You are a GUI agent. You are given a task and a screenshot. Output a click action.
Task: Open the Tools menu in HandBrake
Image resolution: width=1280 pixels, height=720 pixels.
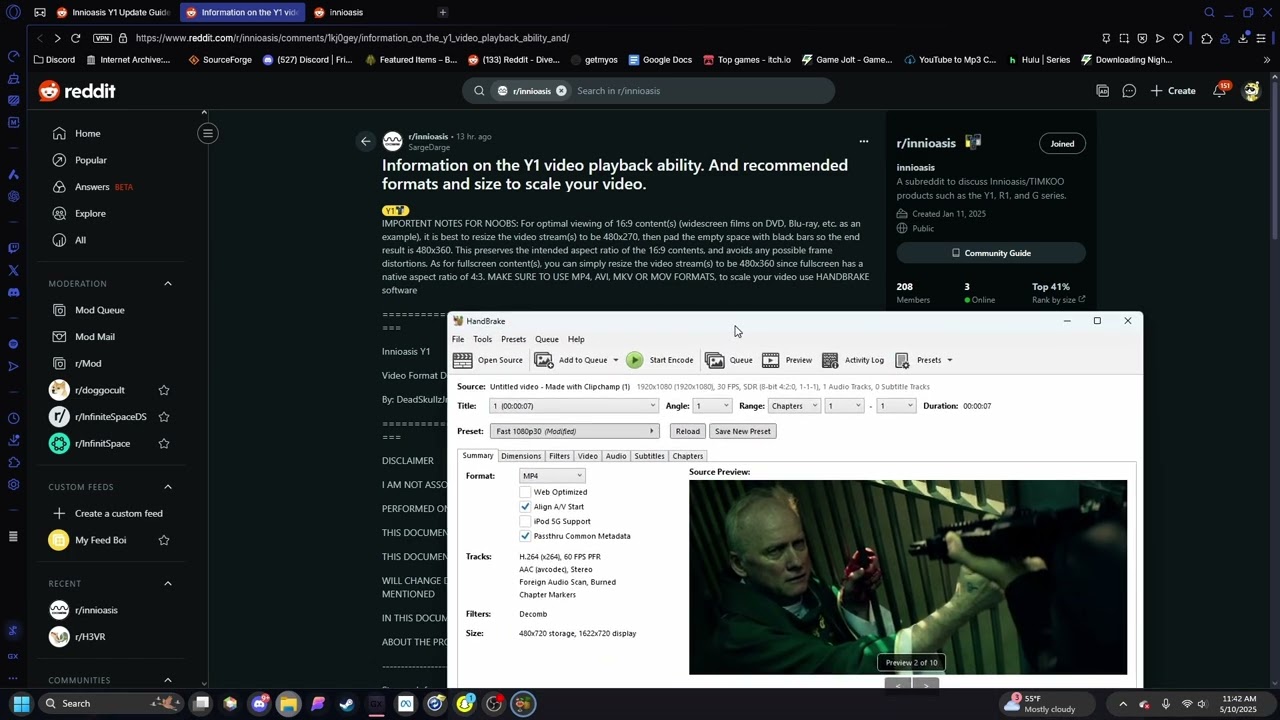(482, 339)
